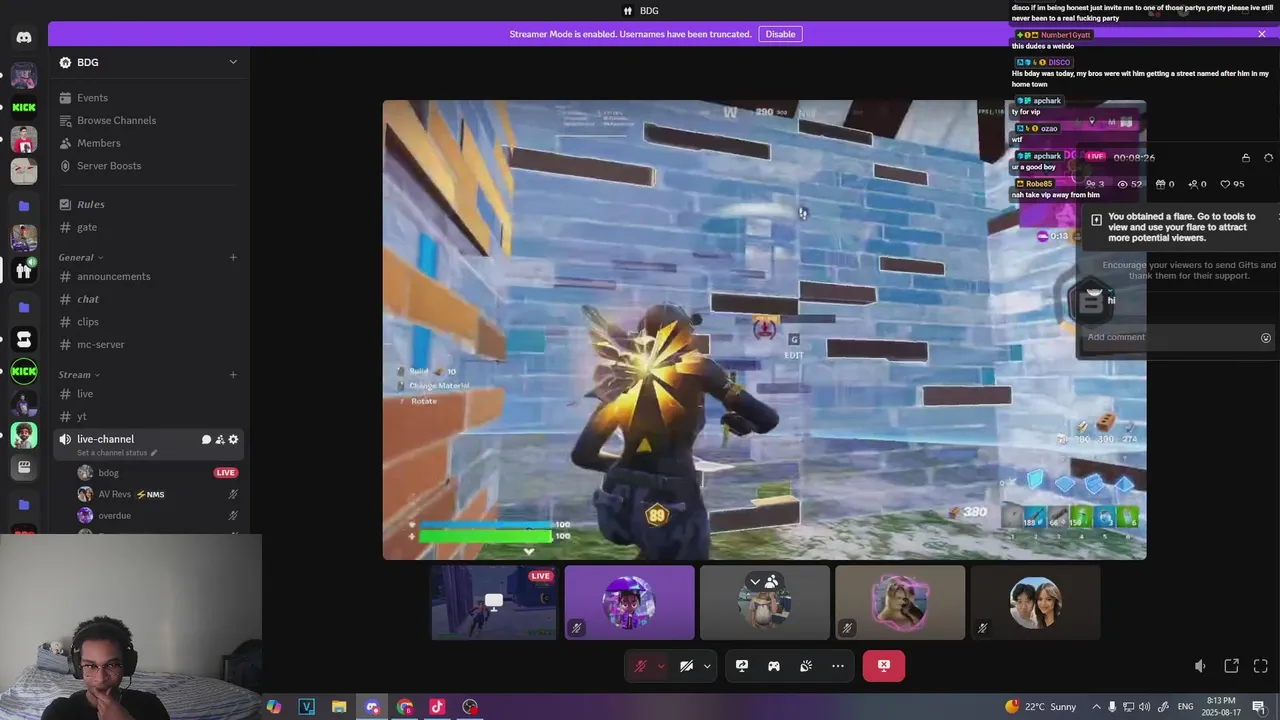
Task: Open Discord direct messages home
Action: coord(24,37)
